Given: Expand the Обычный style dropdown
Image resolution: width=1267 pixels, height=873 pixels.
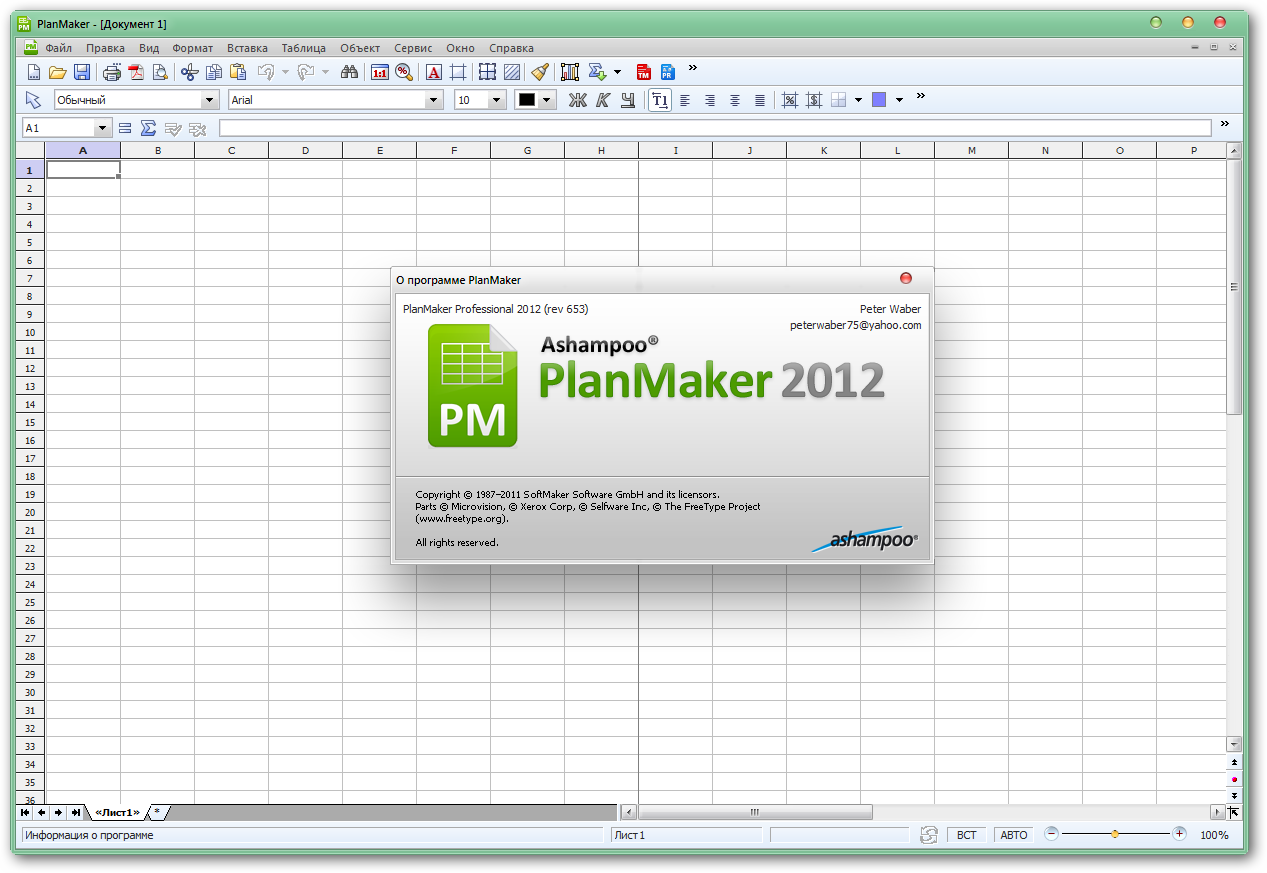Looking at the screenshot, I should 210,100.
